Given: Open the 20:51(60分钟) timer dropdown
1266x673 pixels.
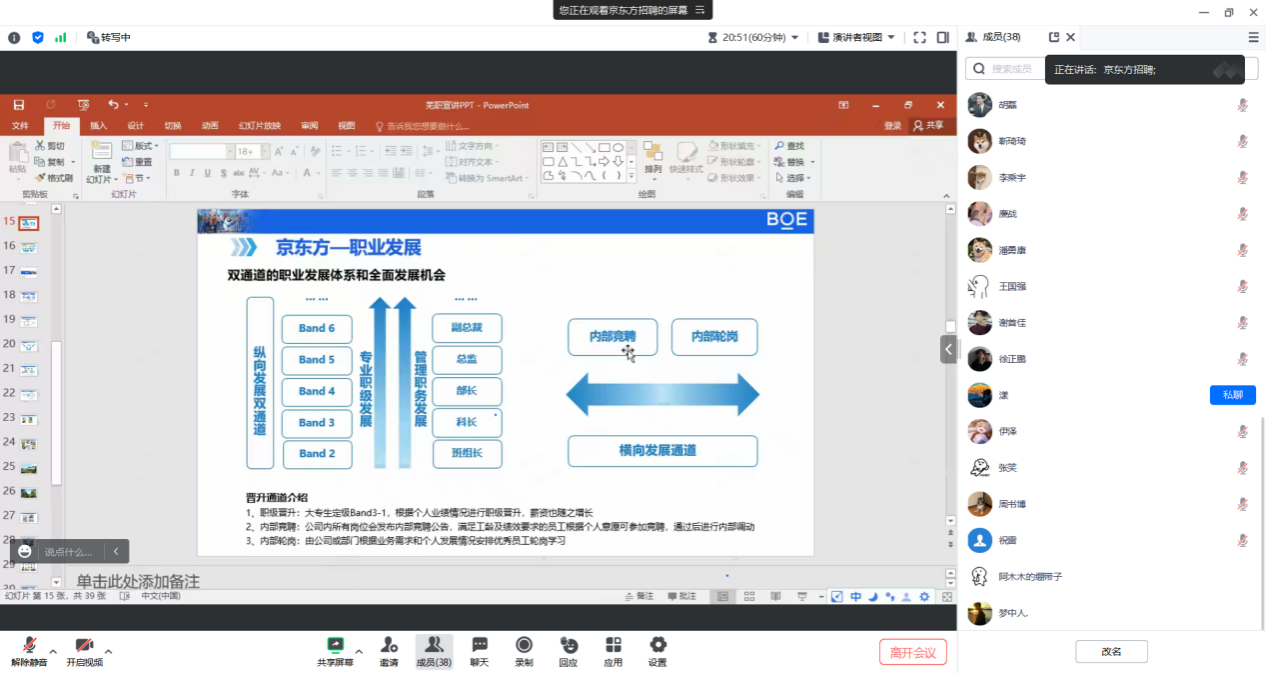Looking at the screenshot, I should (x=753, y=37).
